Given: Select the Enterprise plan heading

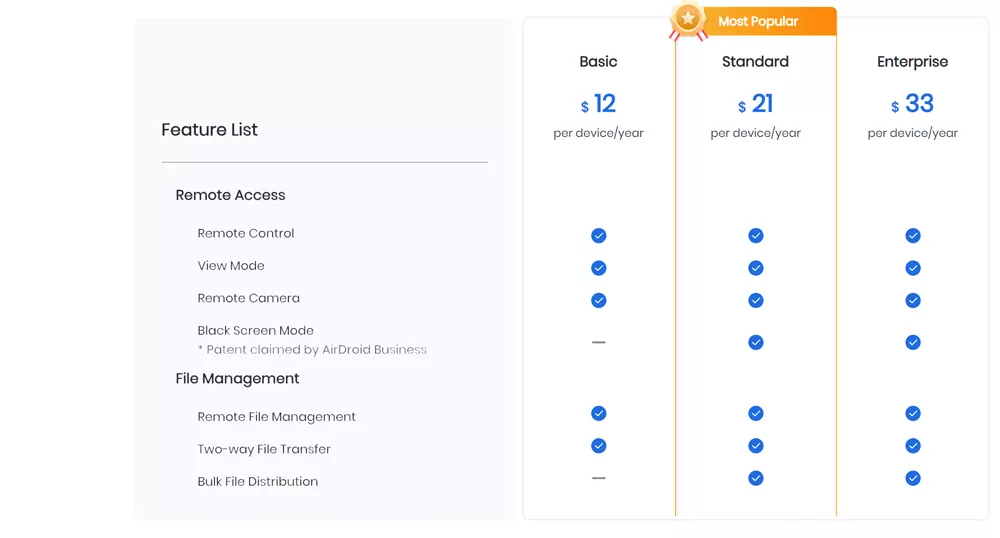Looking at the screenshot, I should 912,62.
